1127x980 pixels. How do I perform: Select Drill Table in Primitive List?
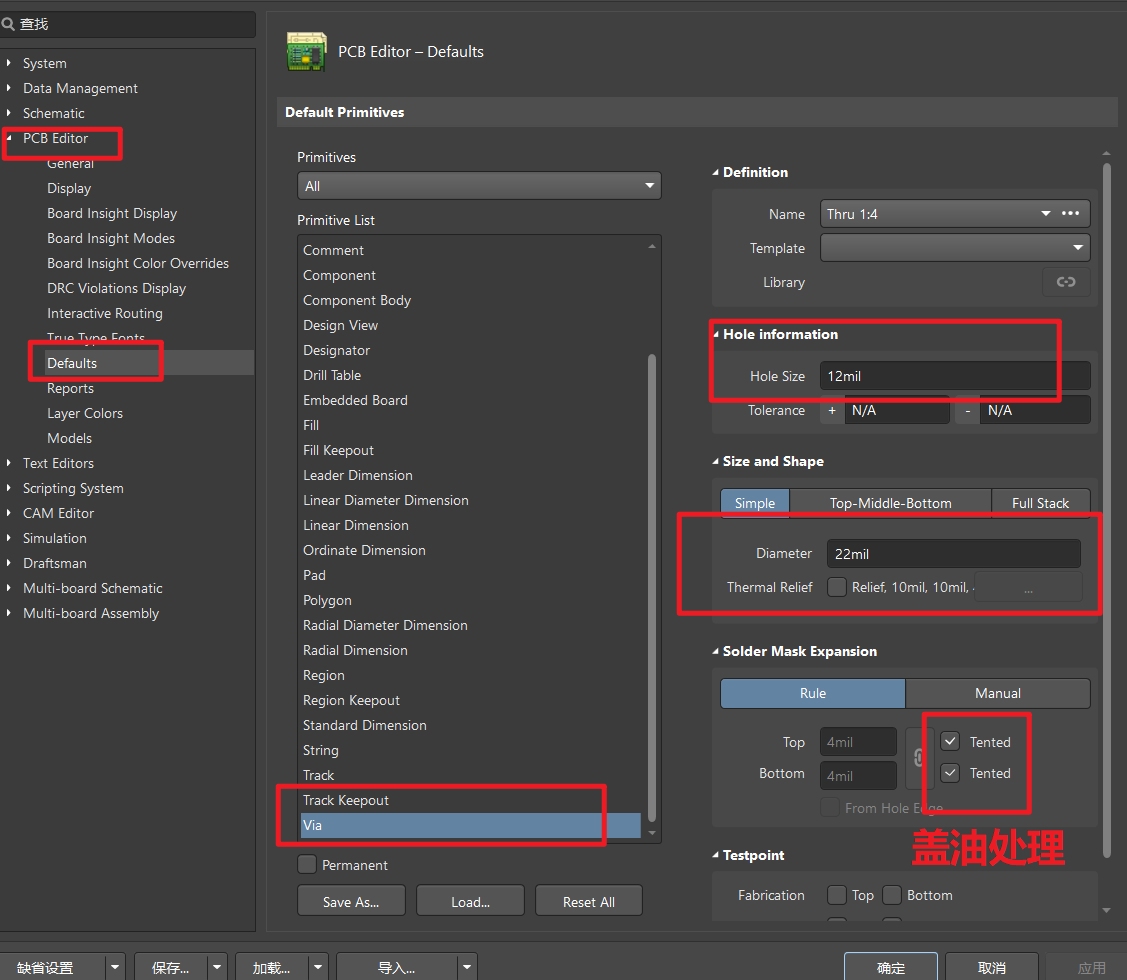pos(331,375)
